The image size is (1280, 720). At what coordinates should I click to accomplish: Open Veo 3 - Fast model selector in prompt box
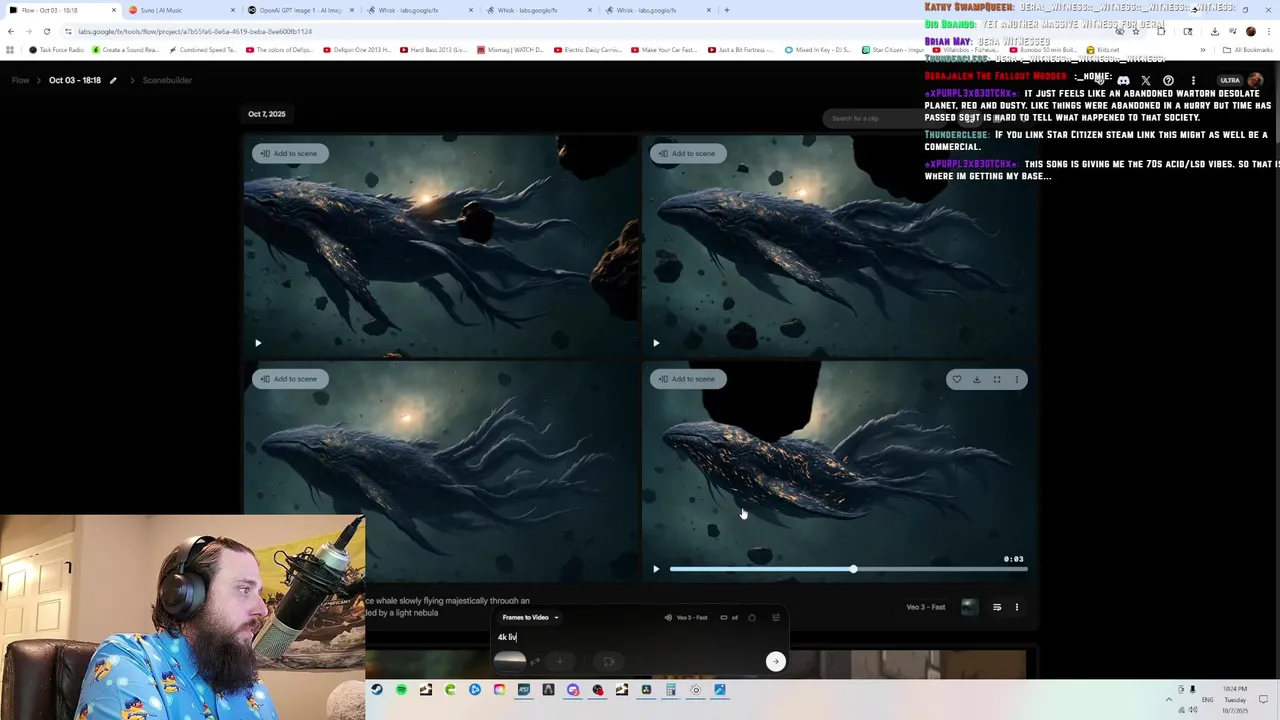pos(686,617)
